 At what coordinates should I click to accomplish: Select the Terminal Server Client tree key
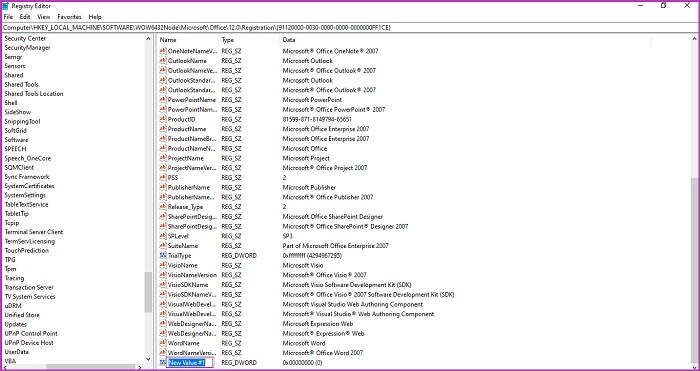coord(34,232)
